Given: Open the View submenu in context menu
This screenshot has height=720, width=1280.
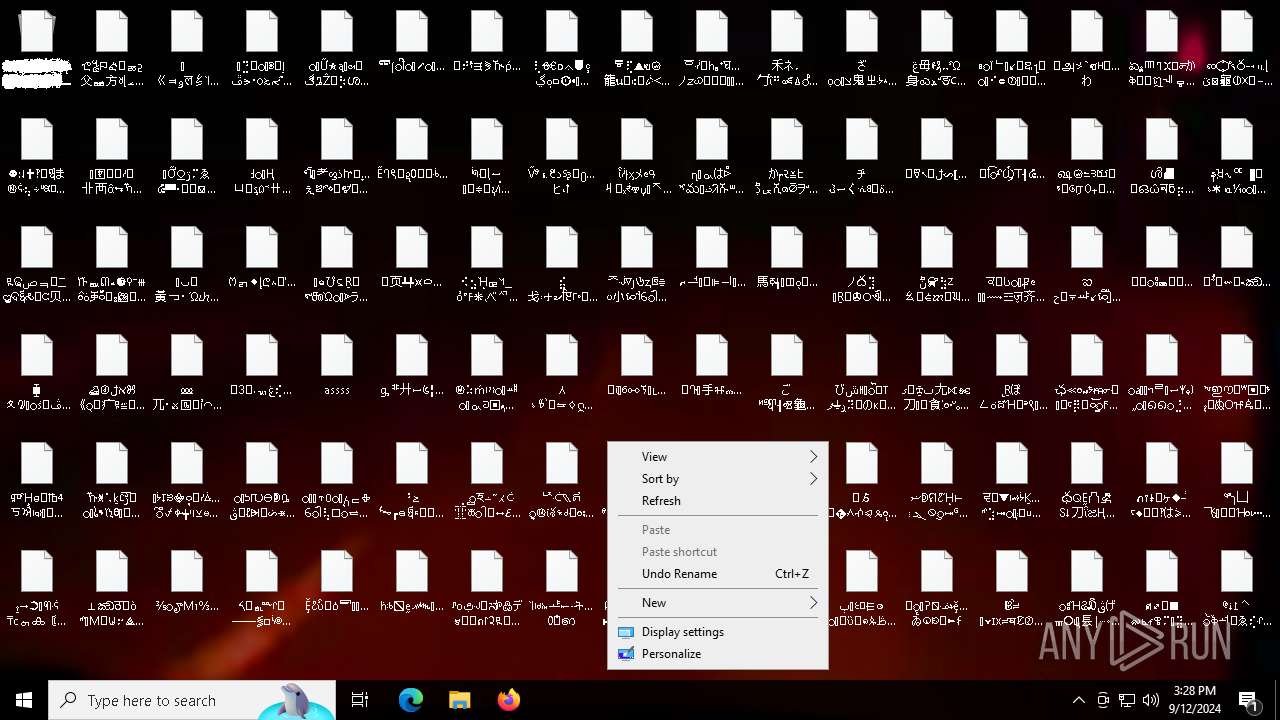Looking at the screenshot, I should [718, 457].
